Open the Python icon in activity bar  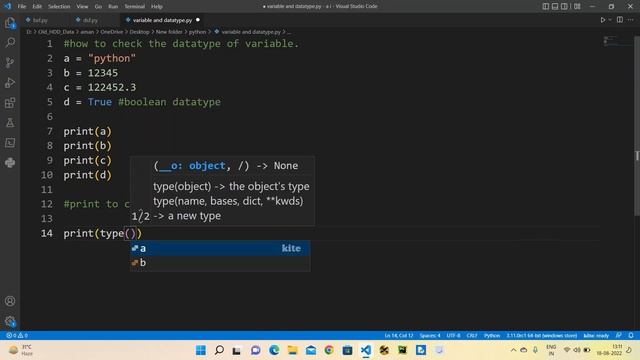(10, 162)
